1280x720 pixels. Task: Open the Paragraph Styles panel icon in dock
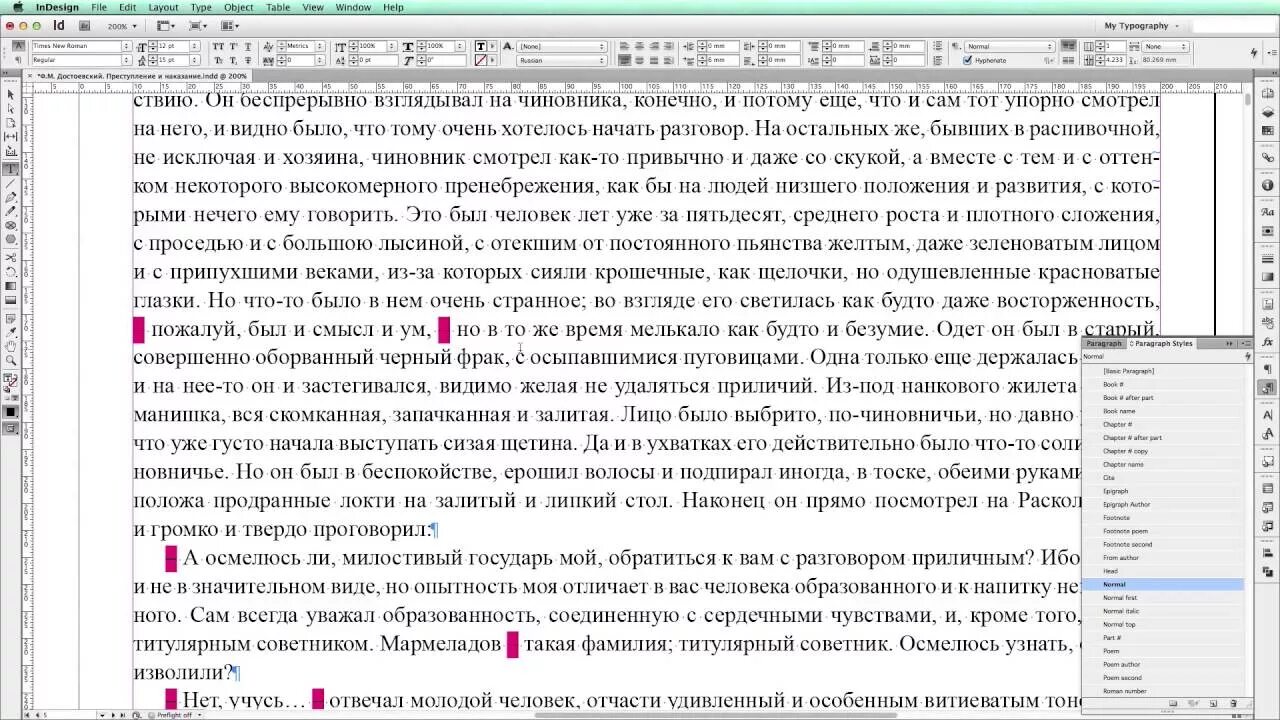click(x=1267, y=388)
